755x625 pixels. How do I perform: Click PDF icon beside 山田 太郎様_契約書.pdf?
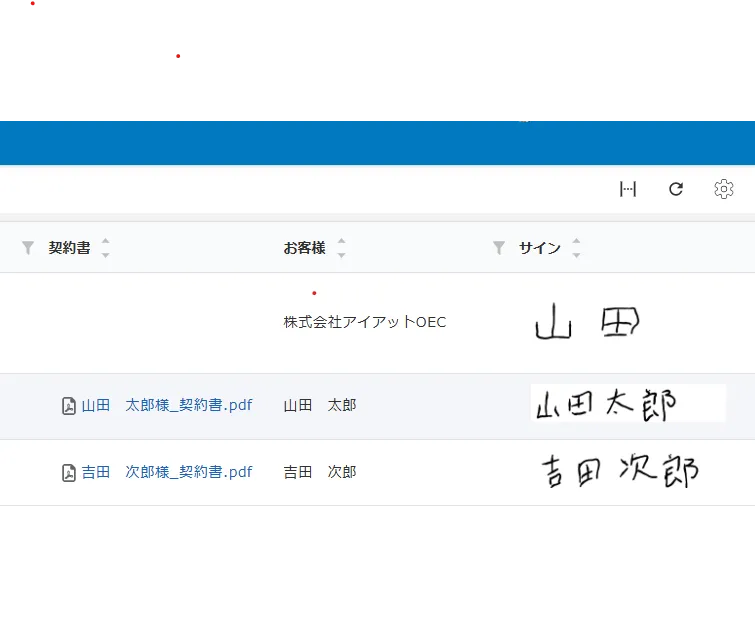pyautogui.click(x=69, y=406)
